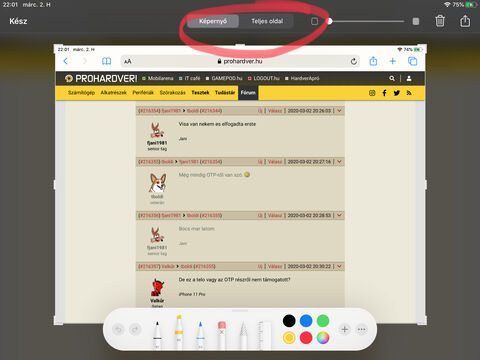Expand chevron on post dated 20:30:22
The height and width of the screenshot is (360, 480).
coord(339,266)
